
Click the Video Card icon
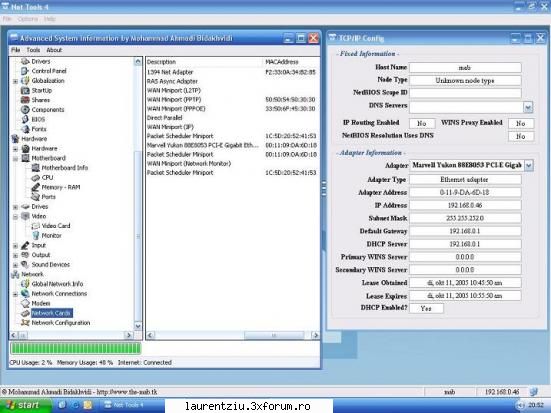pyautogui.click(x=35, y=226)
